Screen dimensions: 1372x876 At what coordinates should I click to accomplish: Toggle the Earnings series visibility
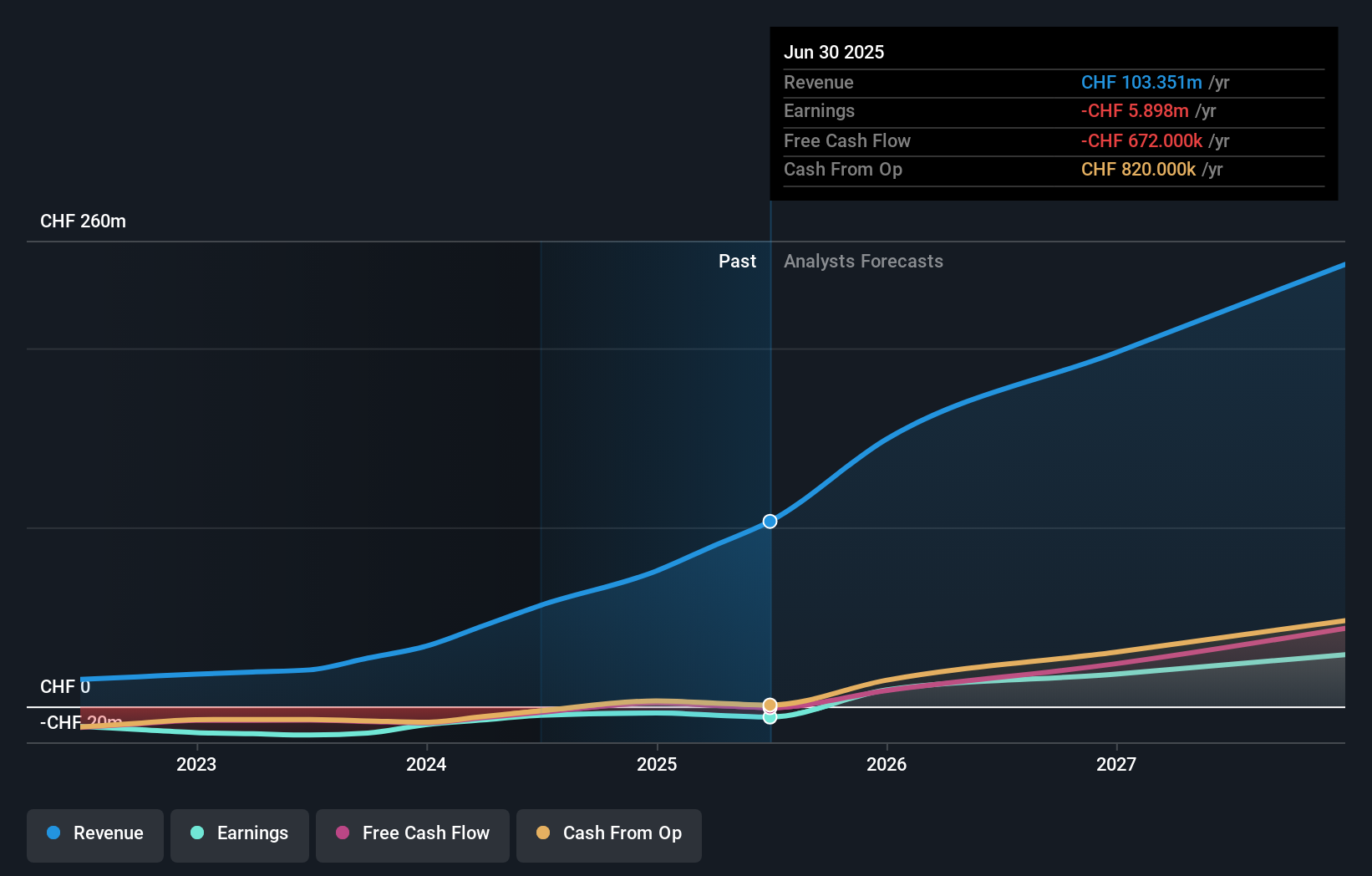(x=239, y=834)
